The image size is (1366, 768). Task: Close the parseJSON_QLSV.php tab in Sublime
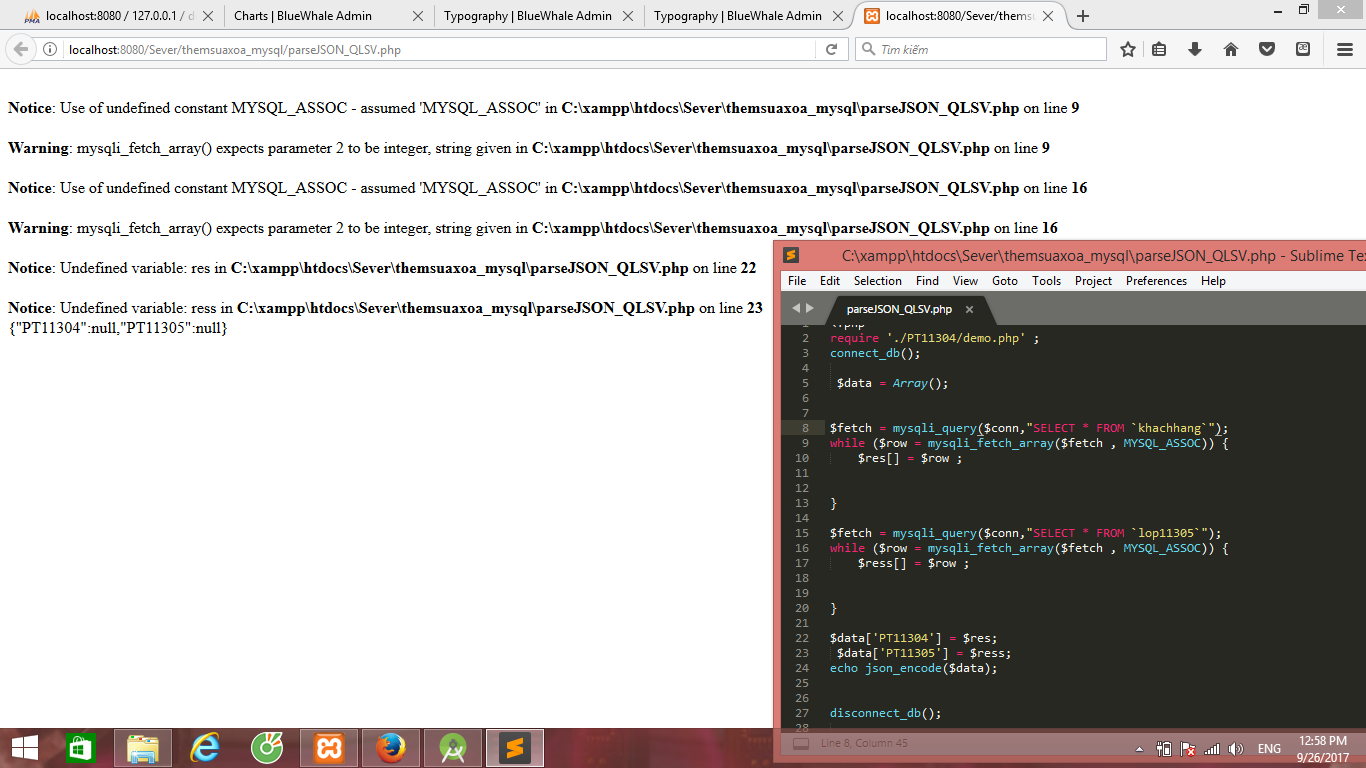(969, 309)
